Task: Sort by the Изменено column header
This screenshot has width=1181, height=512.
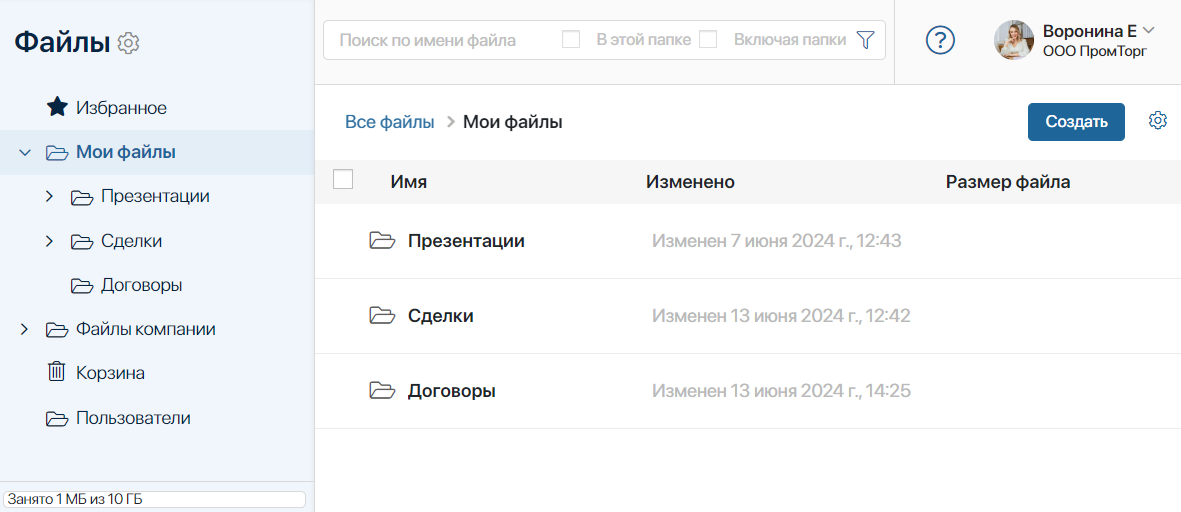Action: coord(690,181)
